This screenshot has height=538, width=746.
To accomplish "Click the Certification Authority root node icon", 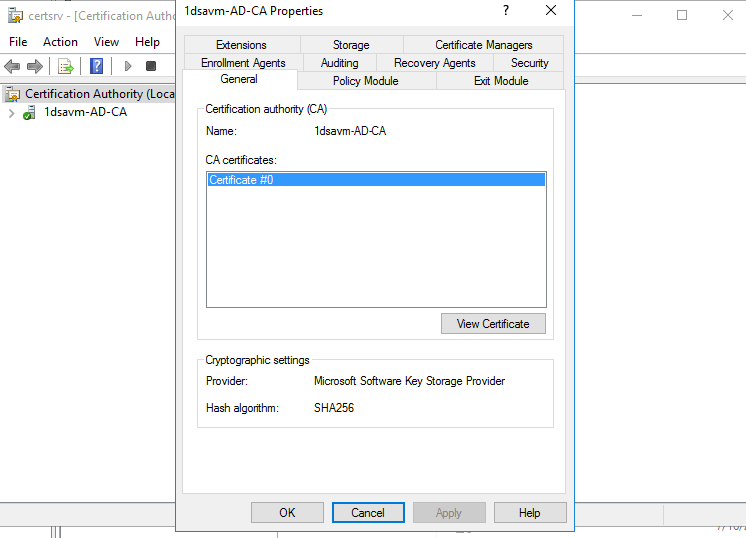I will click(x=12, y=94).
